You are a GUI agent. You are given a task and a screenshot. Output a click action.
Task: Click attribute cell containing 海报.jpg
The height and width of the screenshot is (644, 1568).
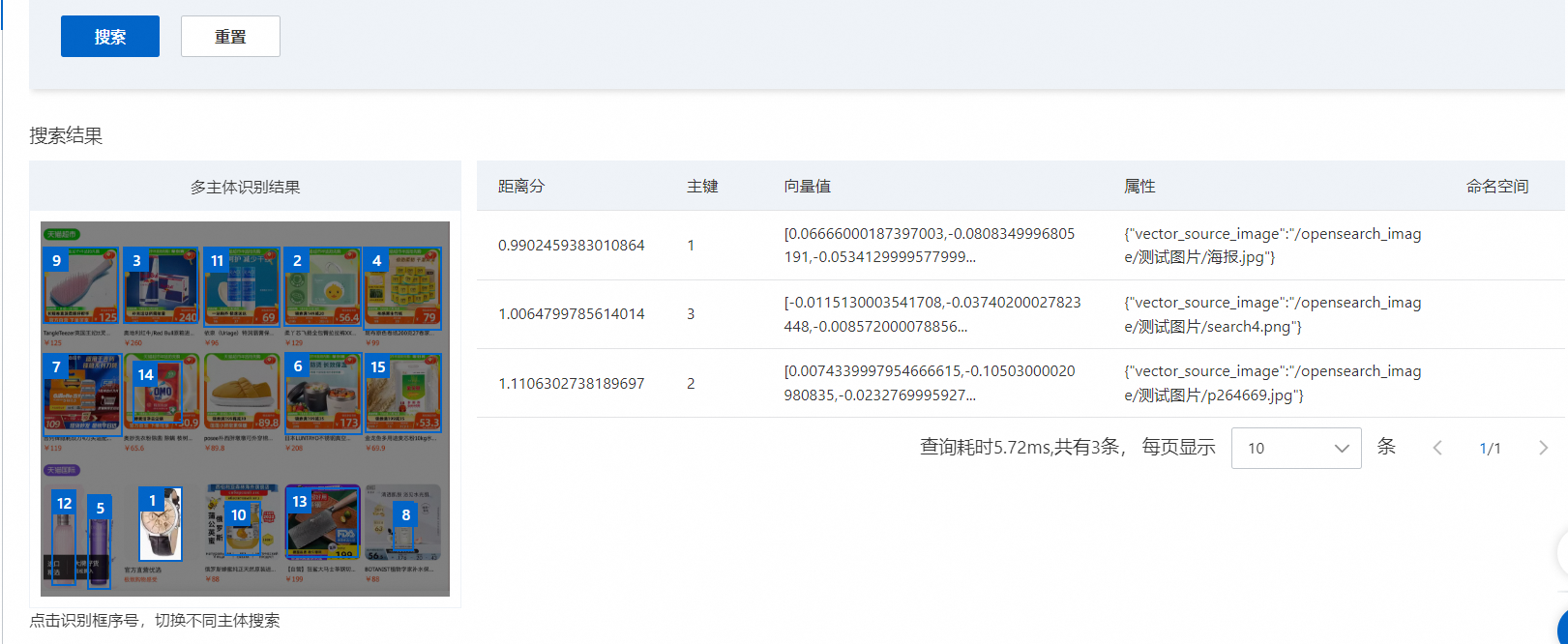[1273, 246]
